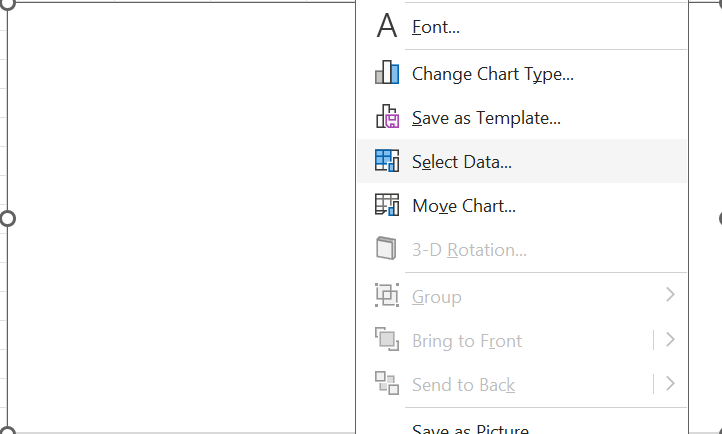This screenshot has height=434, width=722.
Task: Choose Change Chart Type... from menu
Action: click(x=492, y=73)
